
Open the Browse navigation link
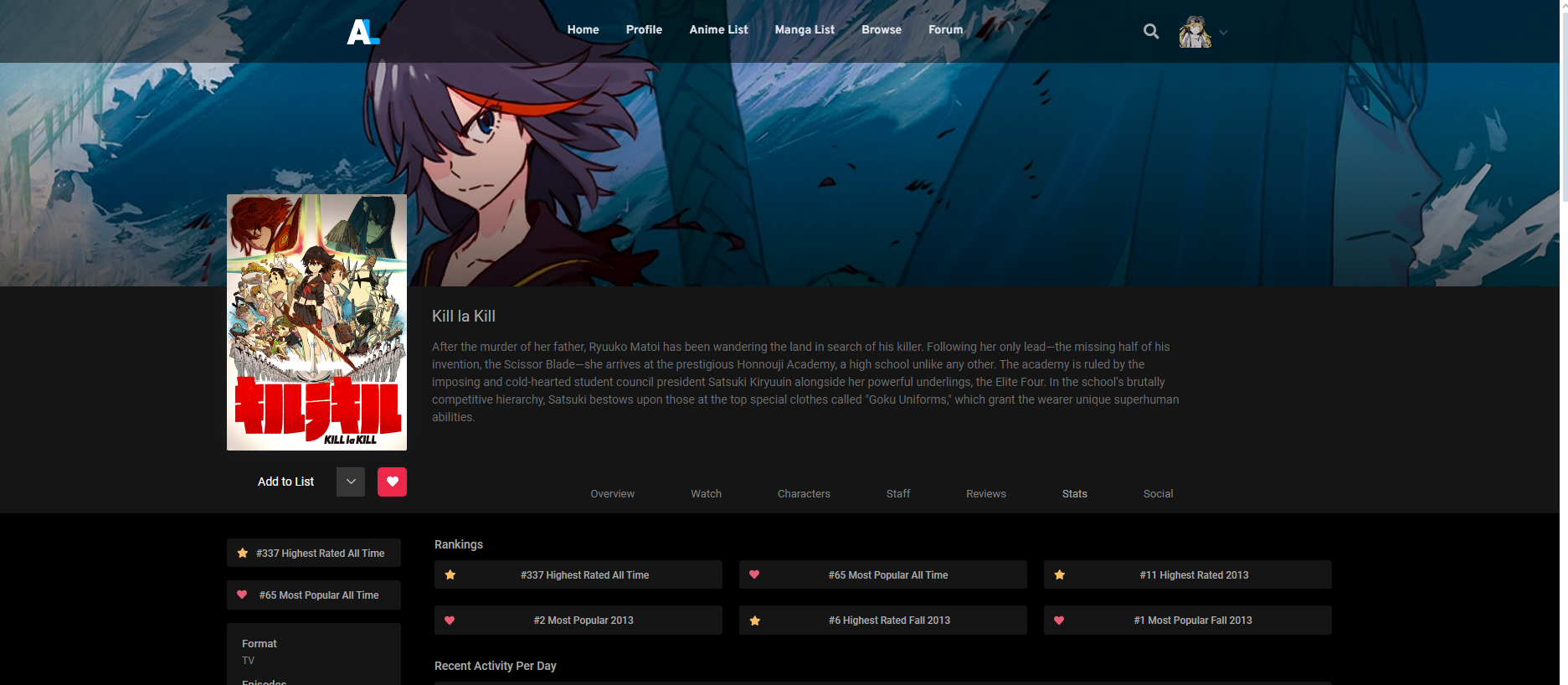click(x=881, y=29)
